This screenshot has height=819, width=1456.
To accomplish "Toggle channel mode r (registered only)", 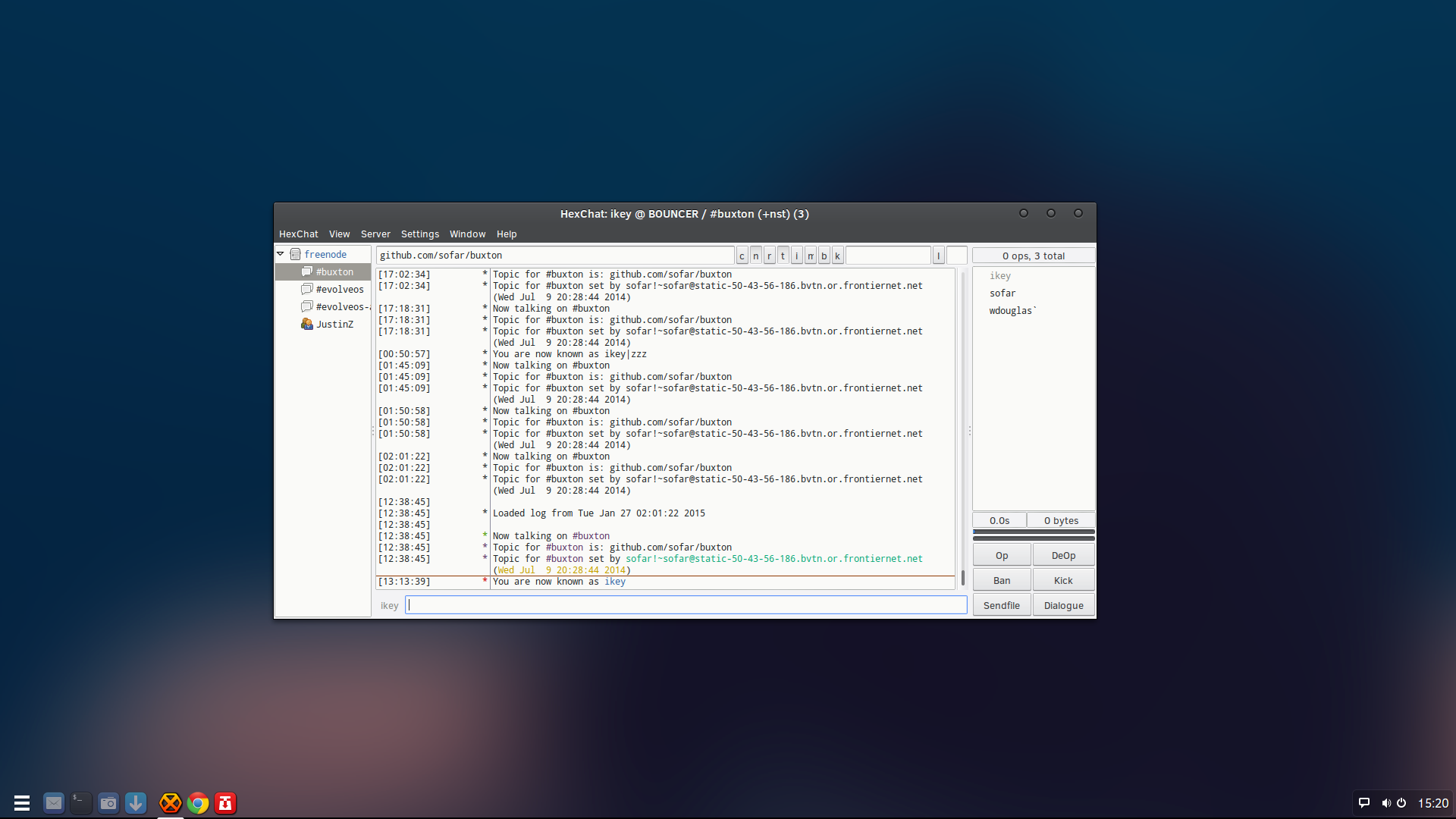I will tap(769, 256).
